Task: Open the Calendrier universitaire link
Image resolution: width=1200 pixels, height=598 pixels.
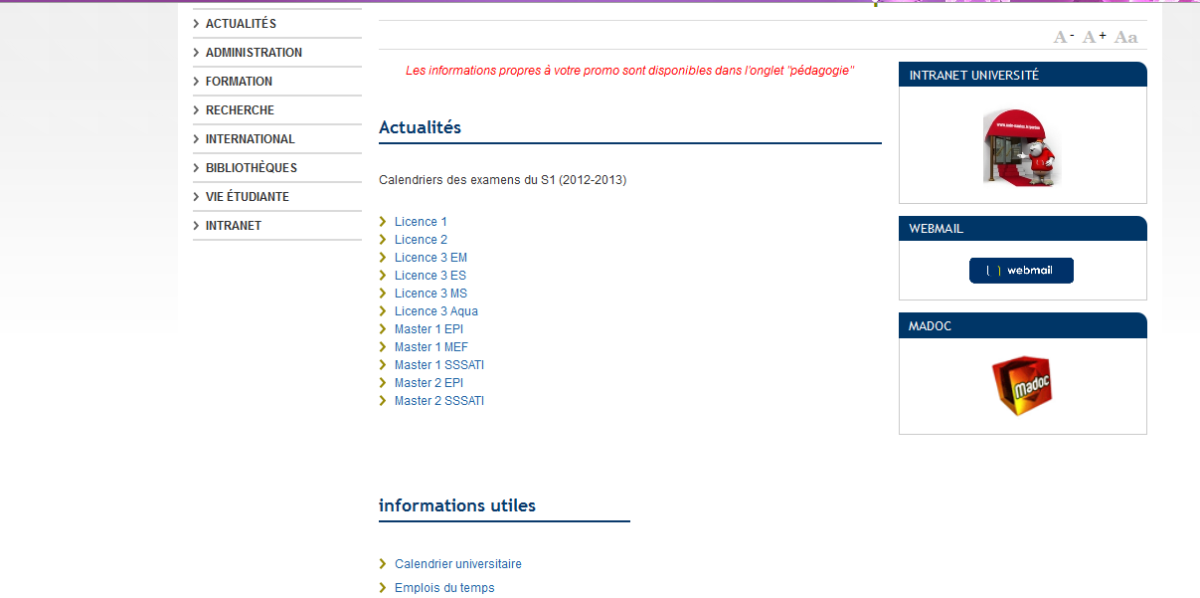Action: click(x=458, y=565)
